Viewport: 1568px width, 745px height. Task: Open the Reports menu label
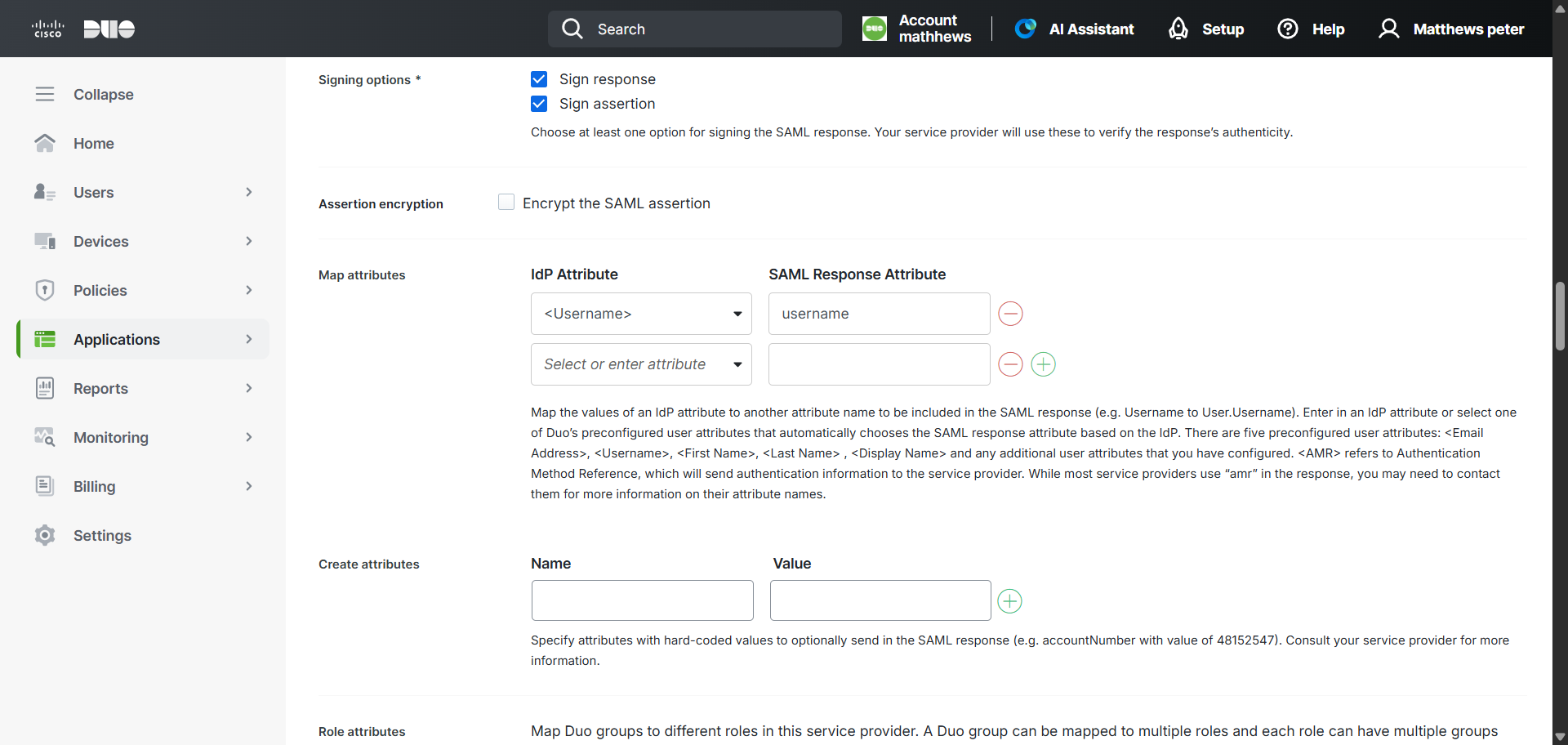pyautogui.click(x=100, y=388)
